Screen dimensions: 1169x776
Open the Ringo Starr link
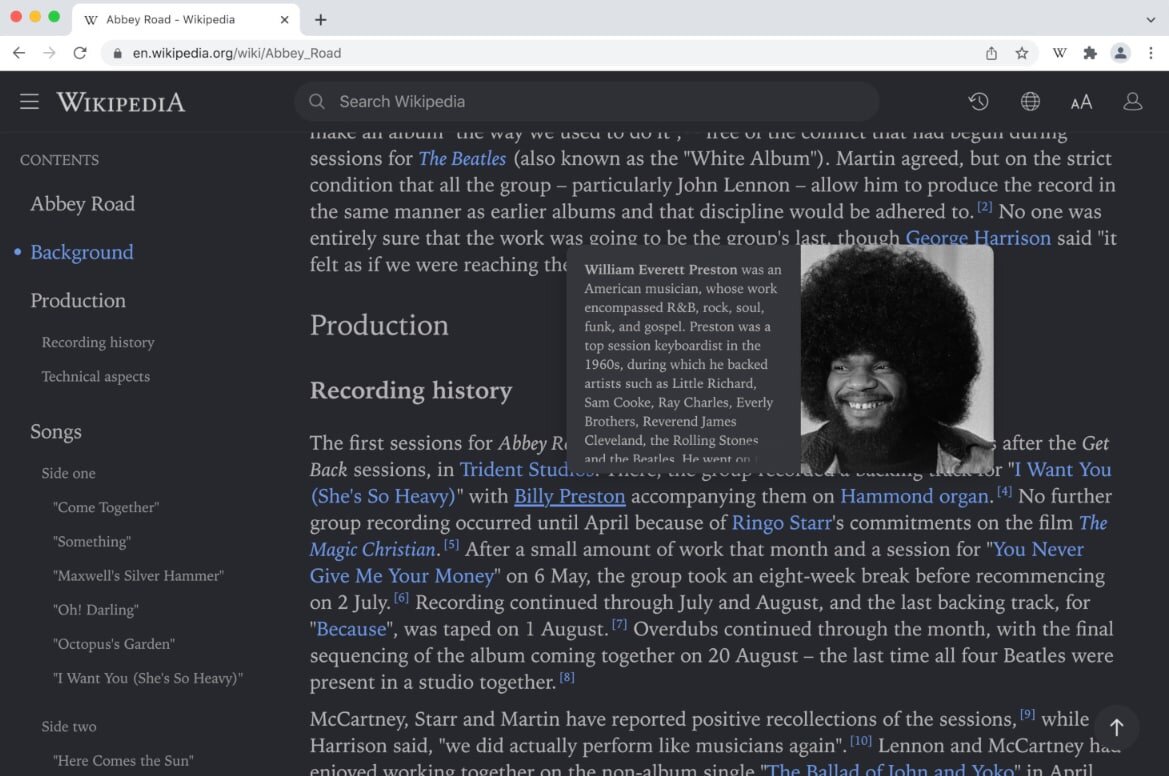(x=781, y=523)
